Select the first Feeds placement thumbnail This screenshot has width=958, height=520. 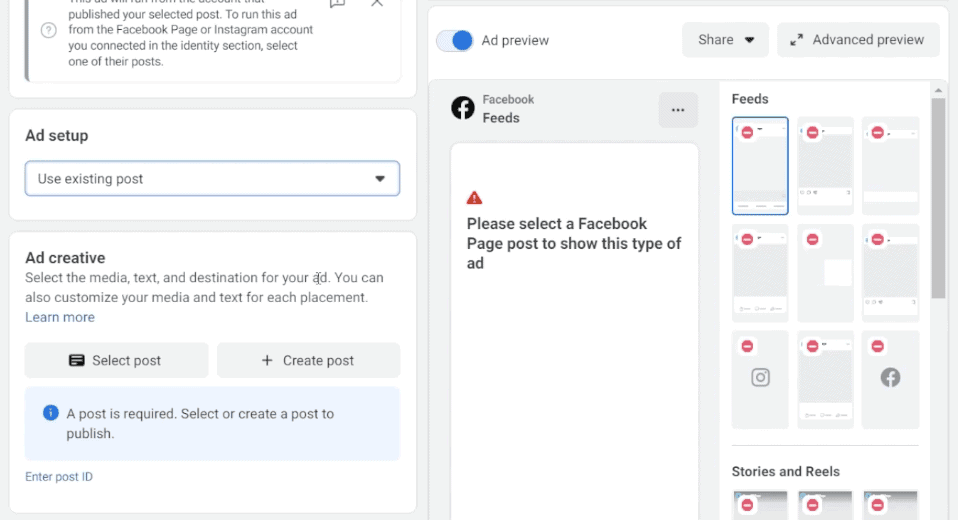pyautogui.click(x=760, y=166)
